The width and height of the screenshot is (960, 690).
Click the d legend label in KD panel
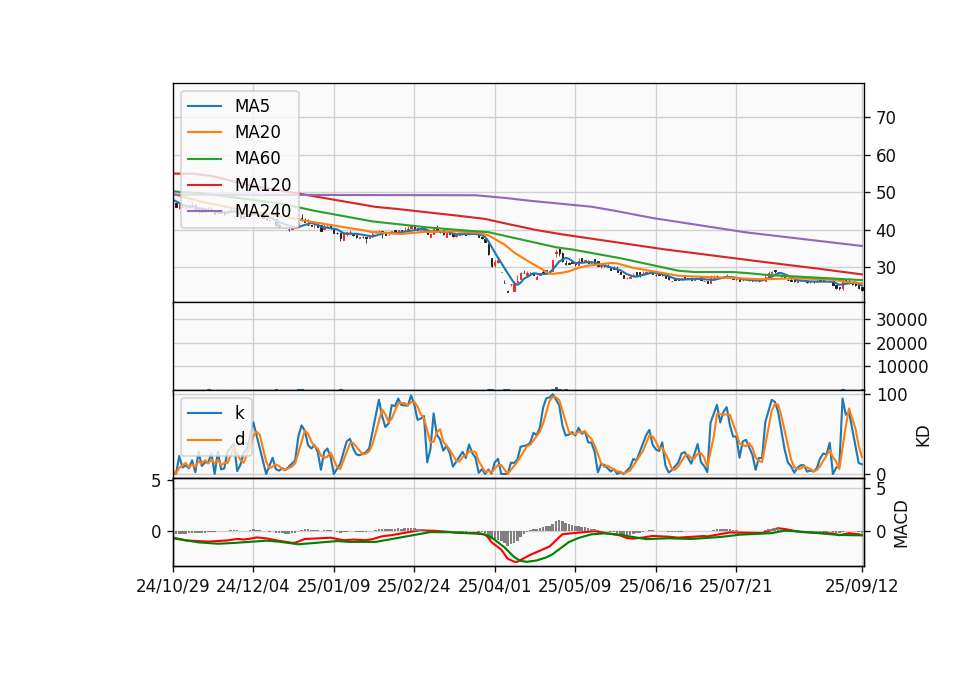pyautogui.click(x=239, y=439)
